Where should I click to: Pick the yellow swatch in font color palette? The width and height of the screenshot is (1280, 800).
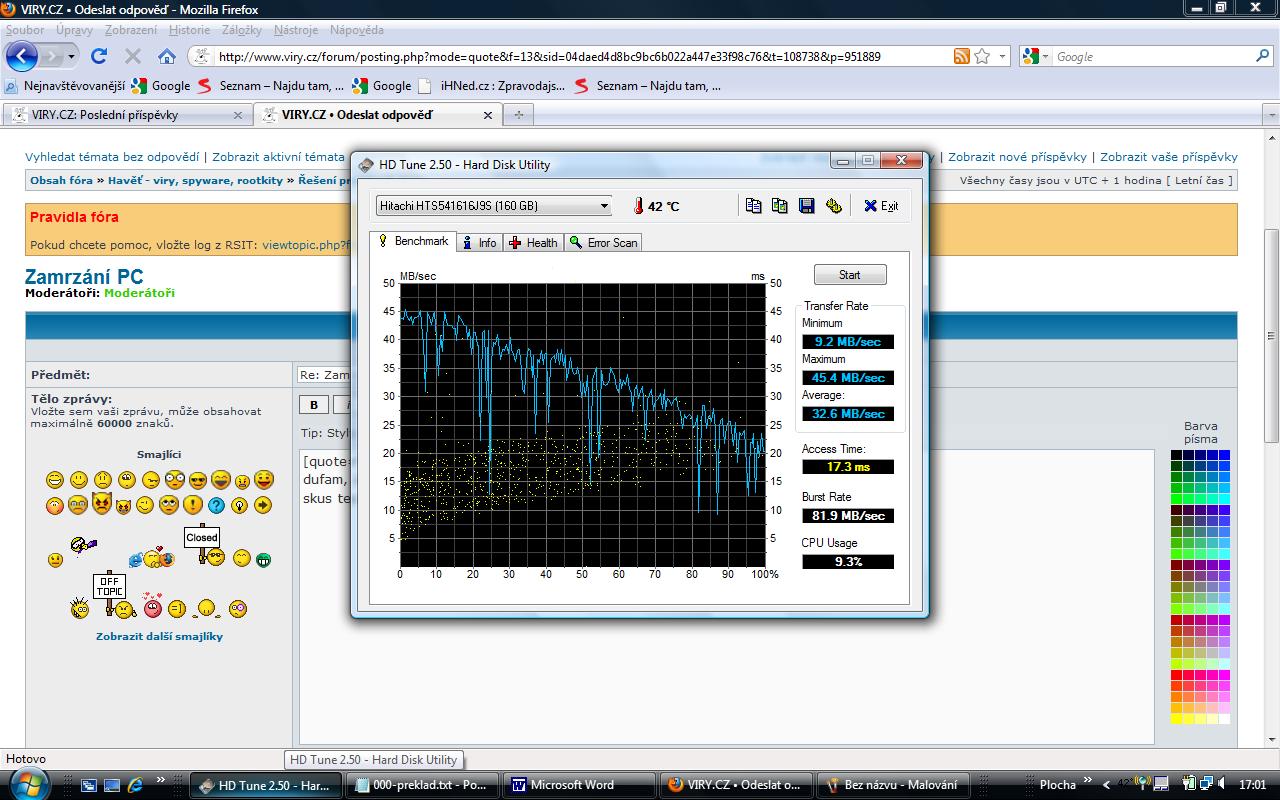point(1177,718)
